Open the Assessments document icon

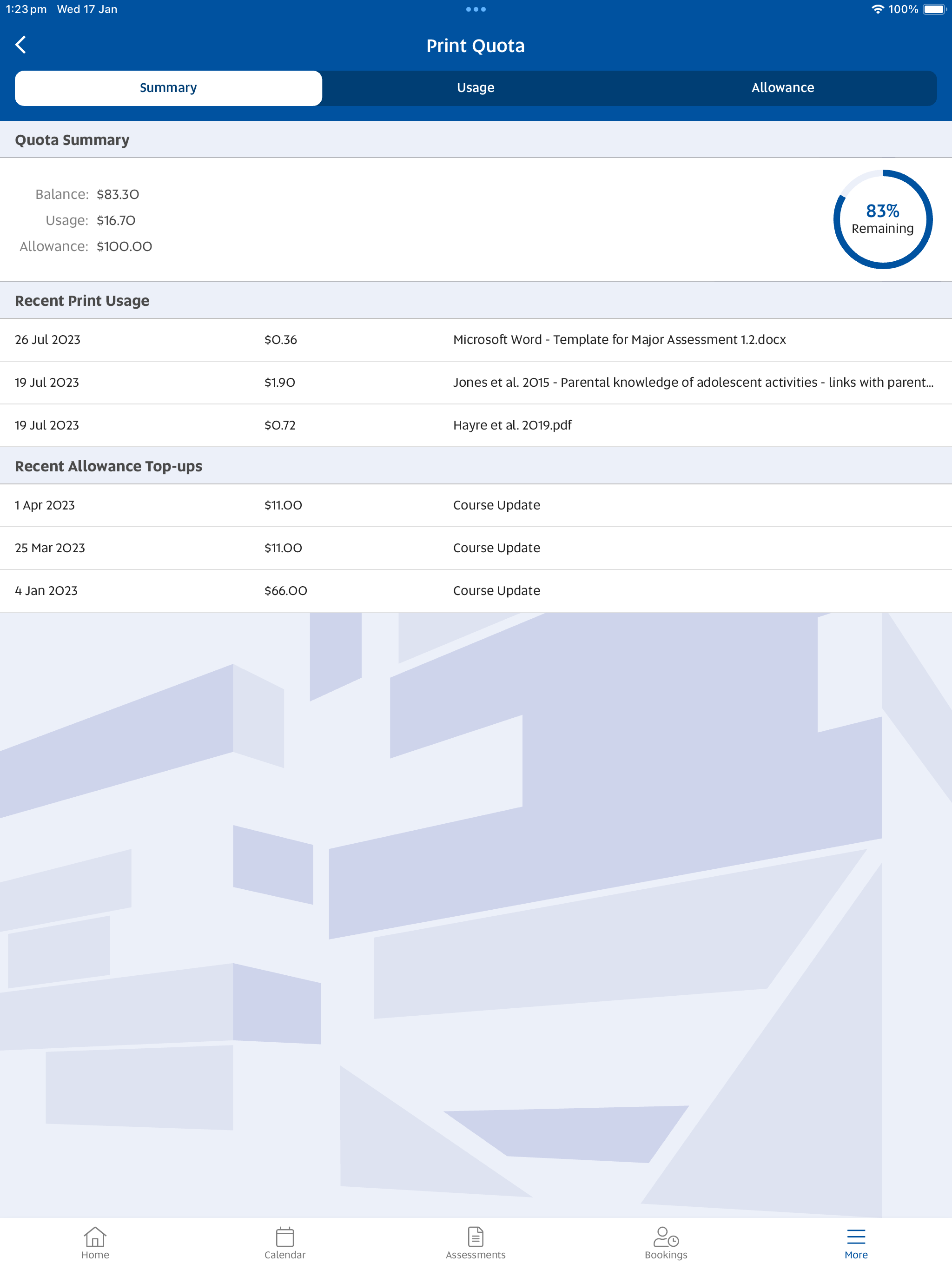point(476,1237)
